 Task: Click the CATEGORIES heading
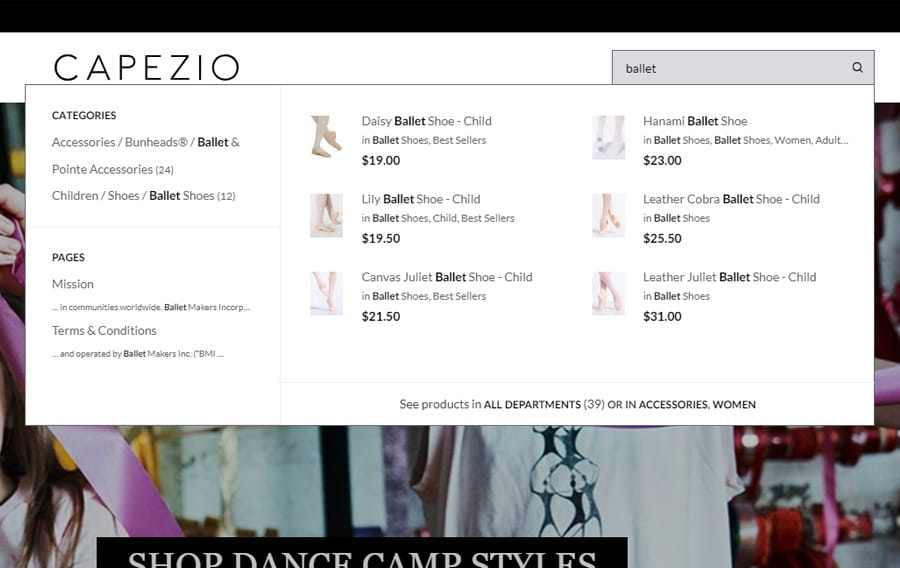click(x=84, y=115)
